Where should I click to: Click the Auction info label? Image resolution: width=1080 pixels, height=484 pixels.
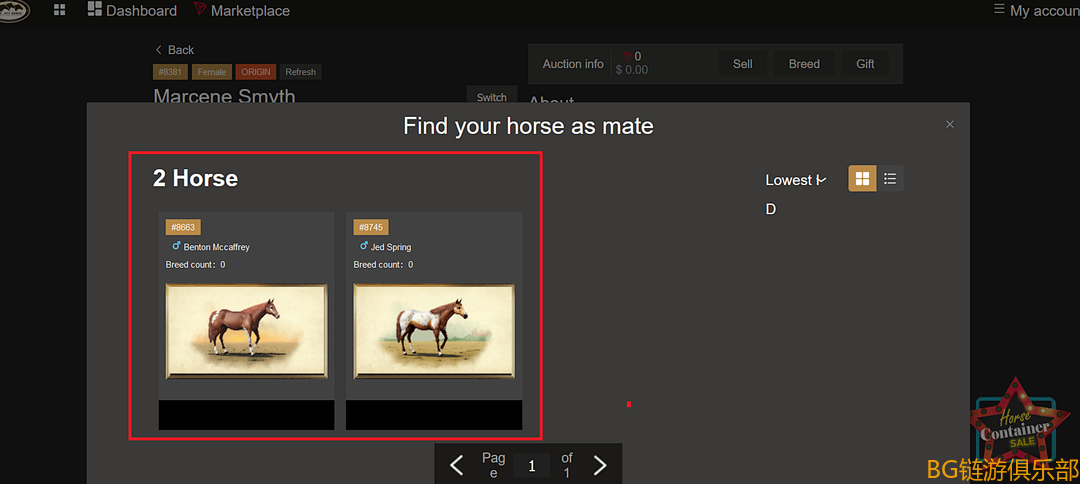[573, 64]
